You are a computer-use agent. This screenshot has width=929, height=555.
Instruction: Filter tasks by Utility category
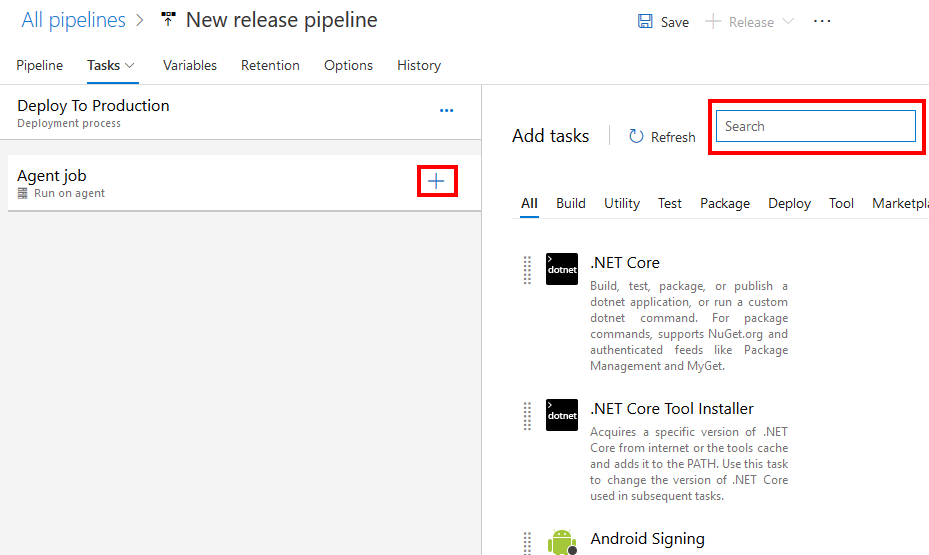[622, 203]
